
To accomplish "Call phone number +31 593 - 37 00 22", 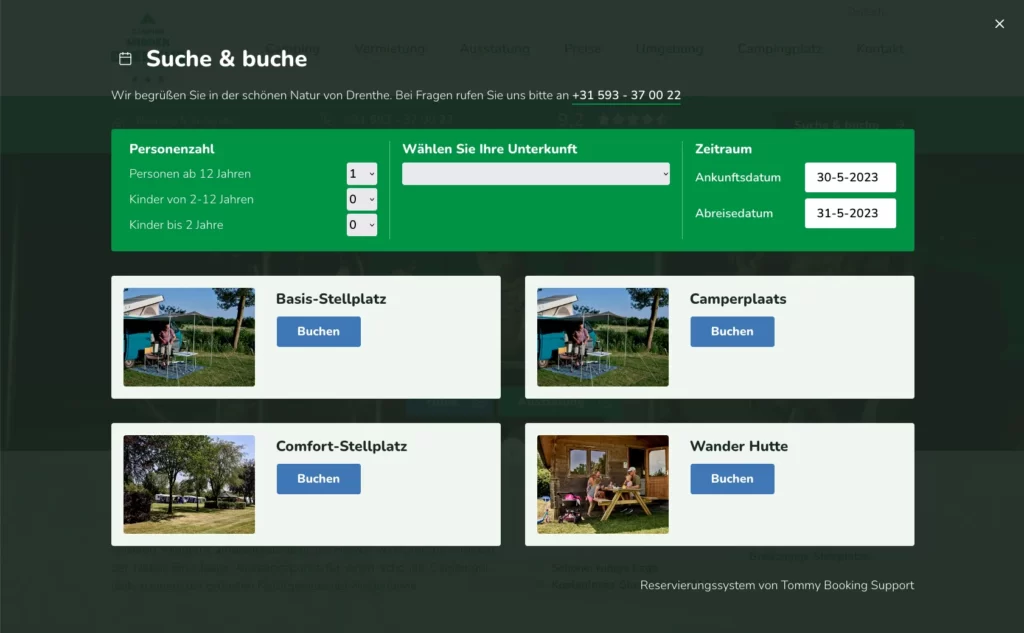I will tap(626, 95).
